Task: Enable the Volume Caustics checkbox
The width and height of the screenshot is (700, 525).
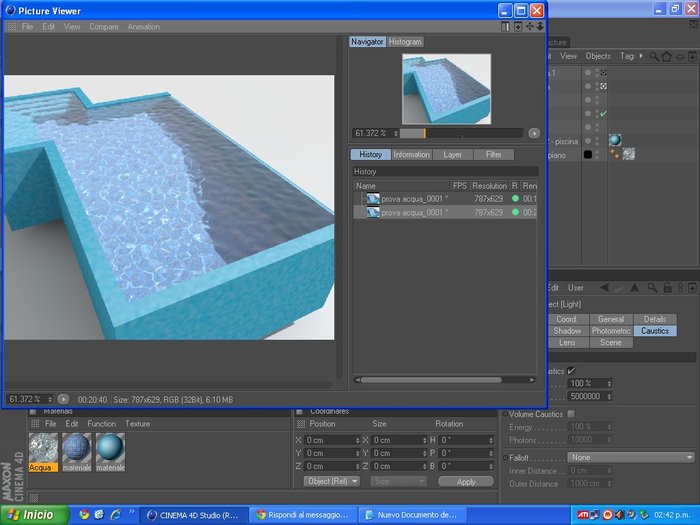Action: pyautogui.click(x=571, y=414)
